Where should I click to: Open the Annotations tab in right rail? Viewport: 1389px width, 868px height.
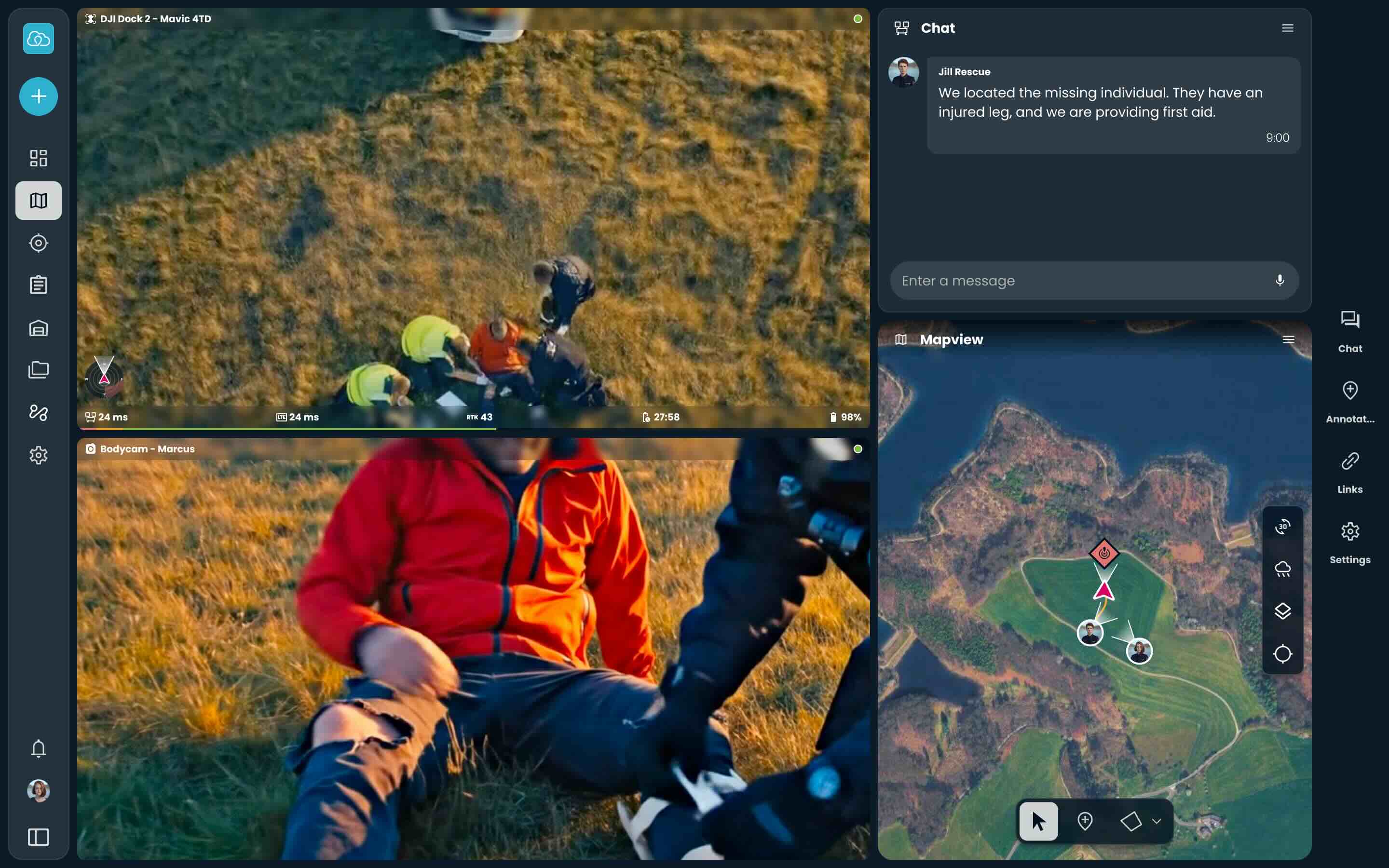[1350, 403]
